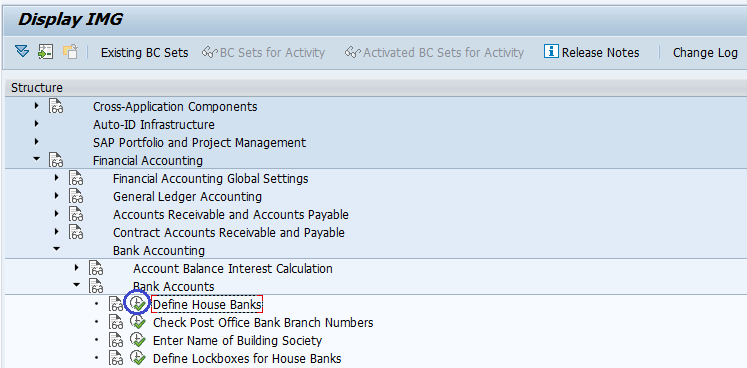Select Accounts Receivable and Accounts Payable text

pos(231,215)
